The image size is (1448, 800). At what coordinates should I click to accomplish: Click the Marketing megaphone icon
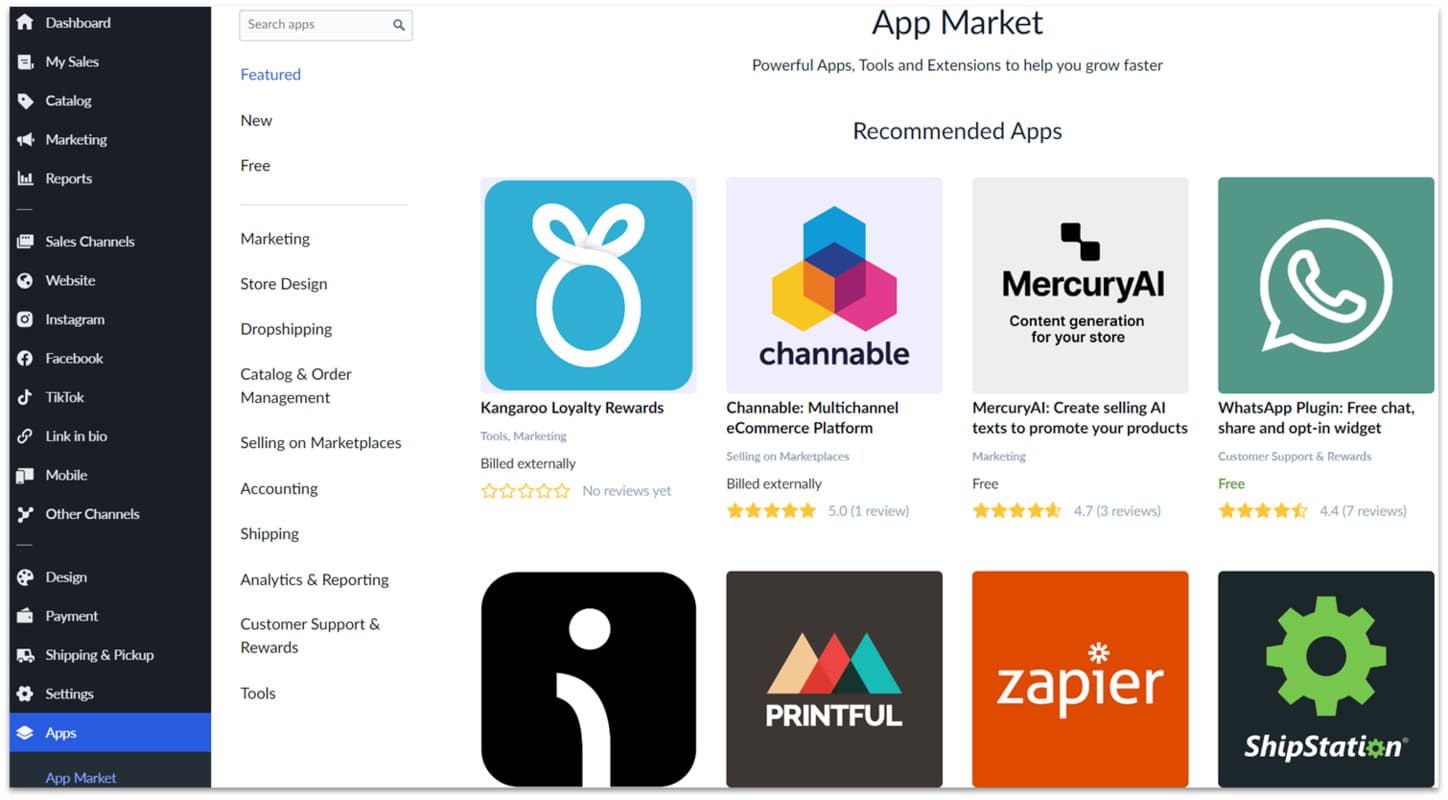pos(25,140)
